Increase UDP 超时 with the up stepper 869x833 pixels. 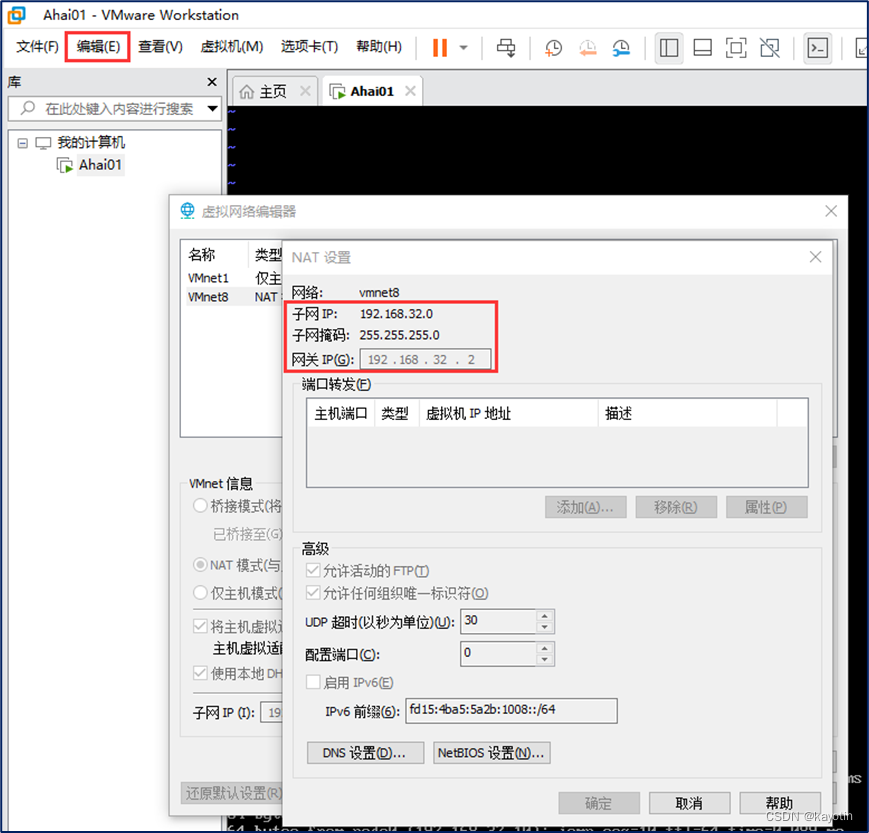click(544, 616)
